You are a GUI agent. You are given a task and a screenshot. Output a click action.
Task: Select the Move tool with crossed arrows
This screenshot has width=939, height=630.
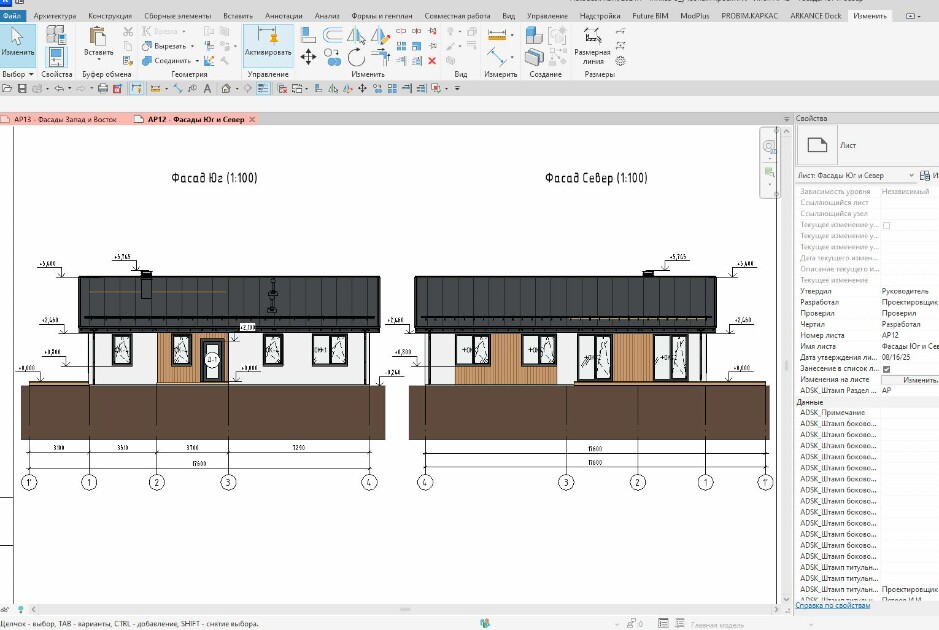[308, 57]
